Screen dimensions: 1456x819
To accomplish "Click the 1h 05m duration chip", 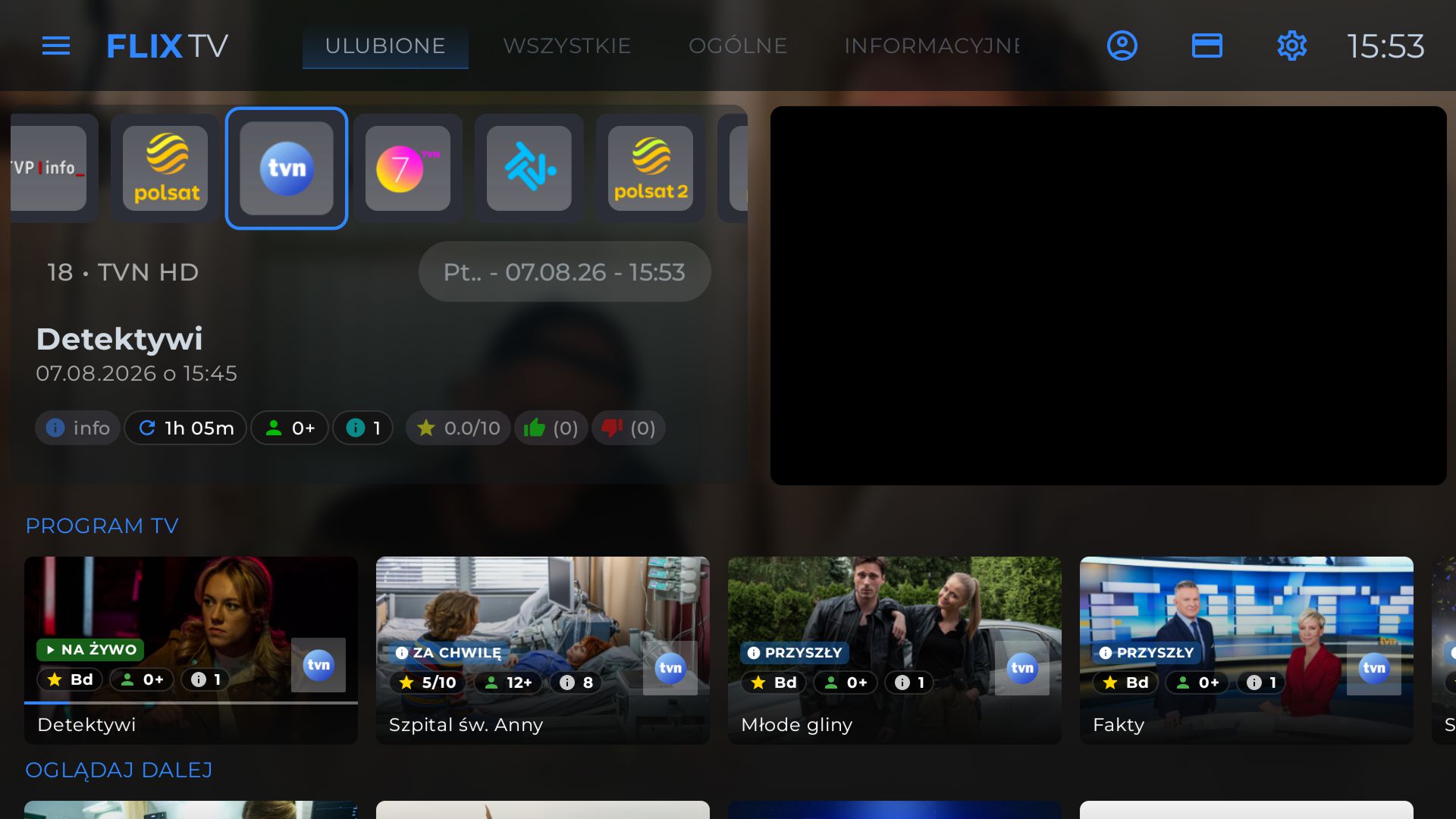I will [x=186, y=428].
